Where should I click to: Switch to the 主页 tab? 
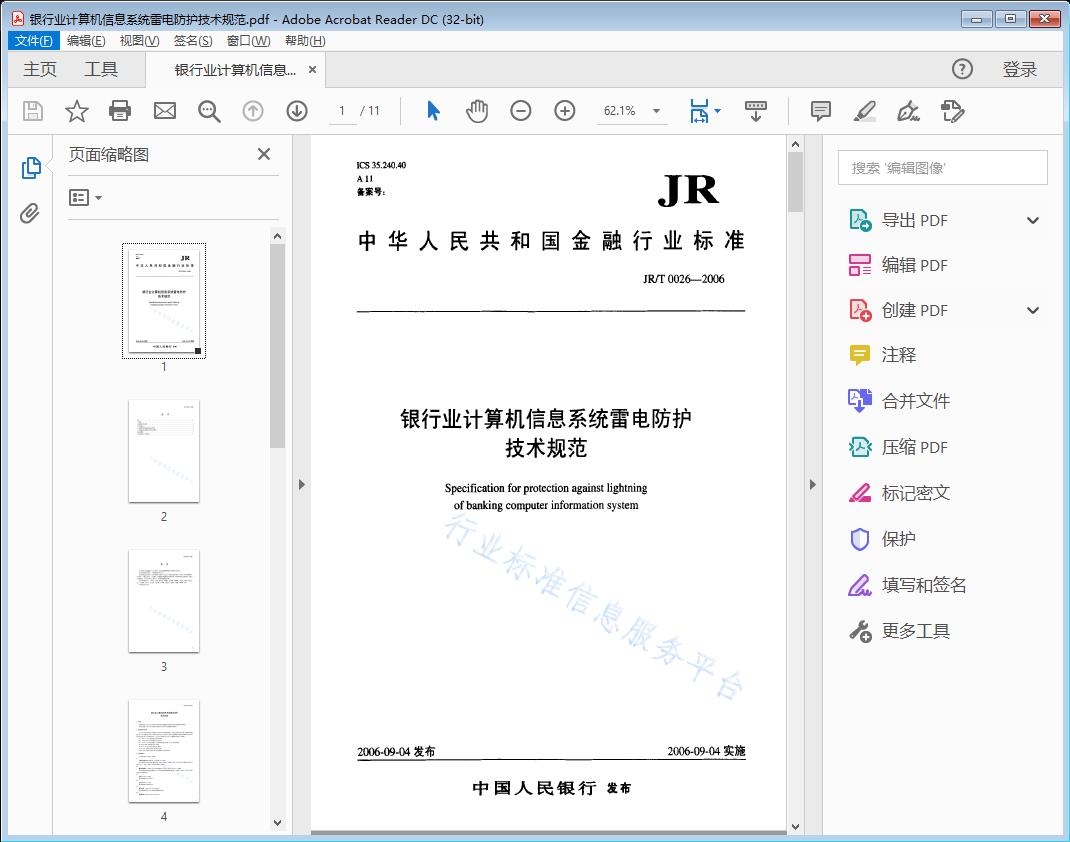40,69
